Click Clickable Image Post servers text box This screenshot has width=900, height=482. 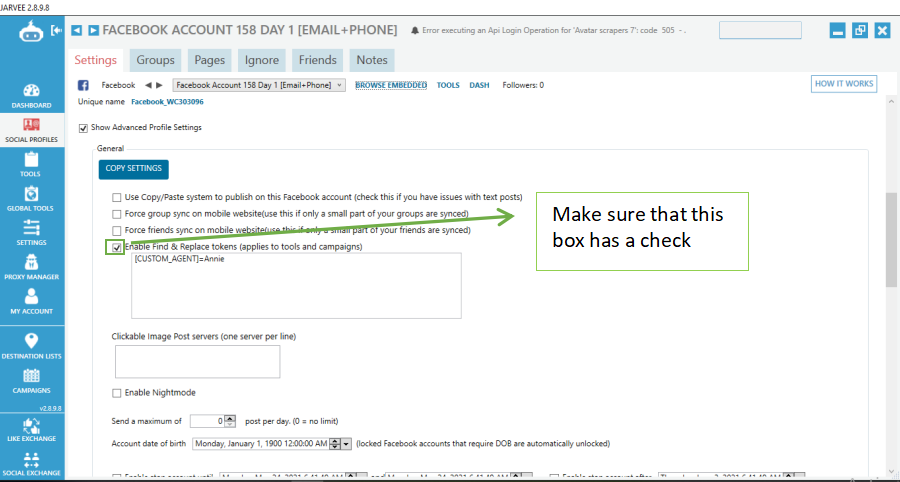pos(197,362)
